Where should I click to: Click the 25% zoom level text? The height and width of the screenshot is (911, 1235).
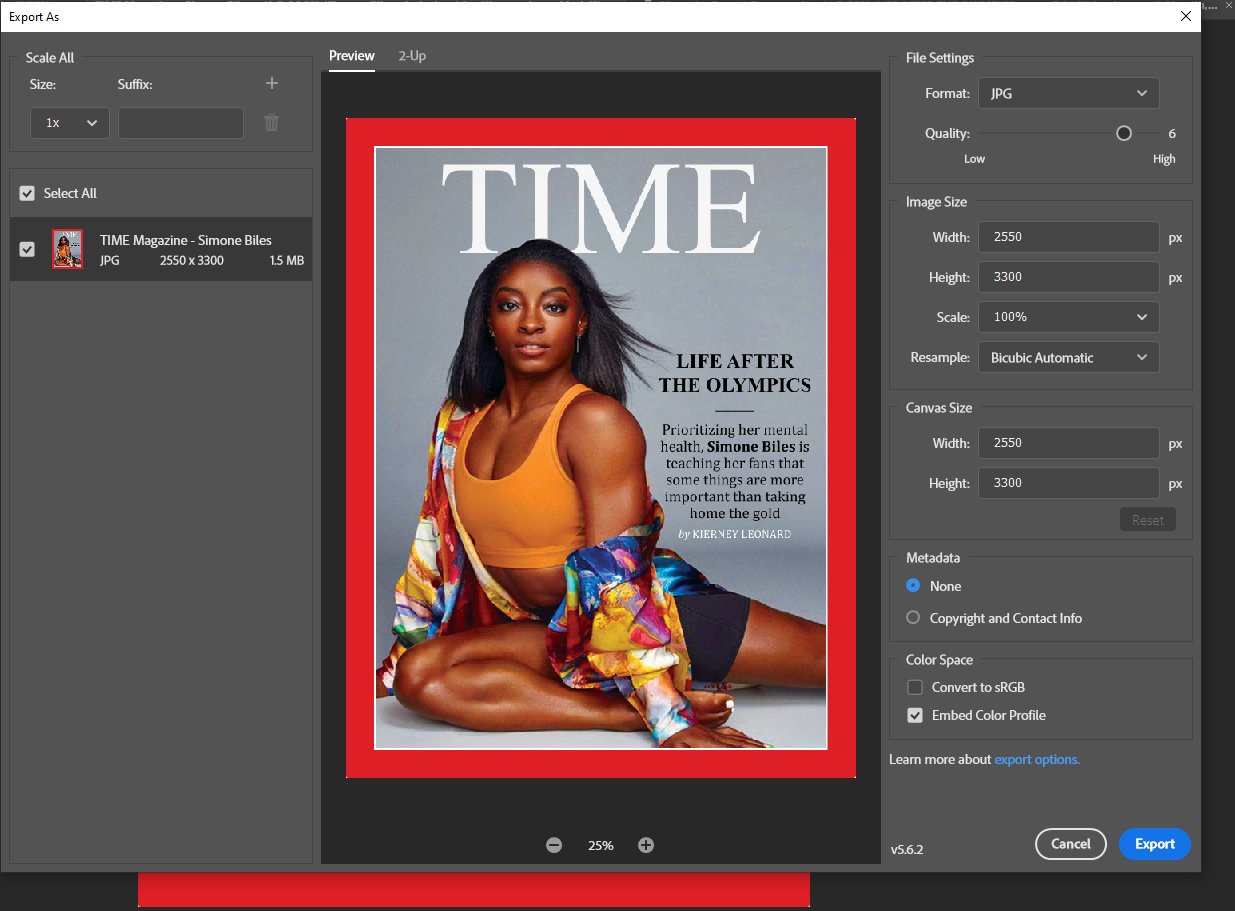tap(601, 845)
